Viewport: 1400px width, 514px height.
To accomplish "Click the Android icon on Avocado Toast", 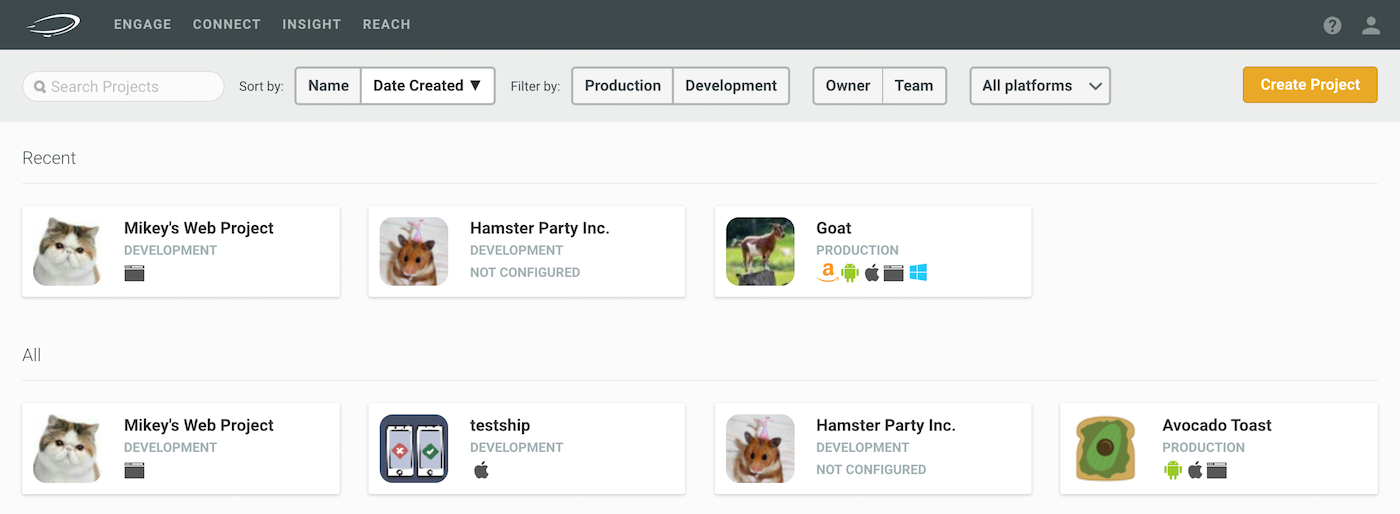I will pos(1173,469).
